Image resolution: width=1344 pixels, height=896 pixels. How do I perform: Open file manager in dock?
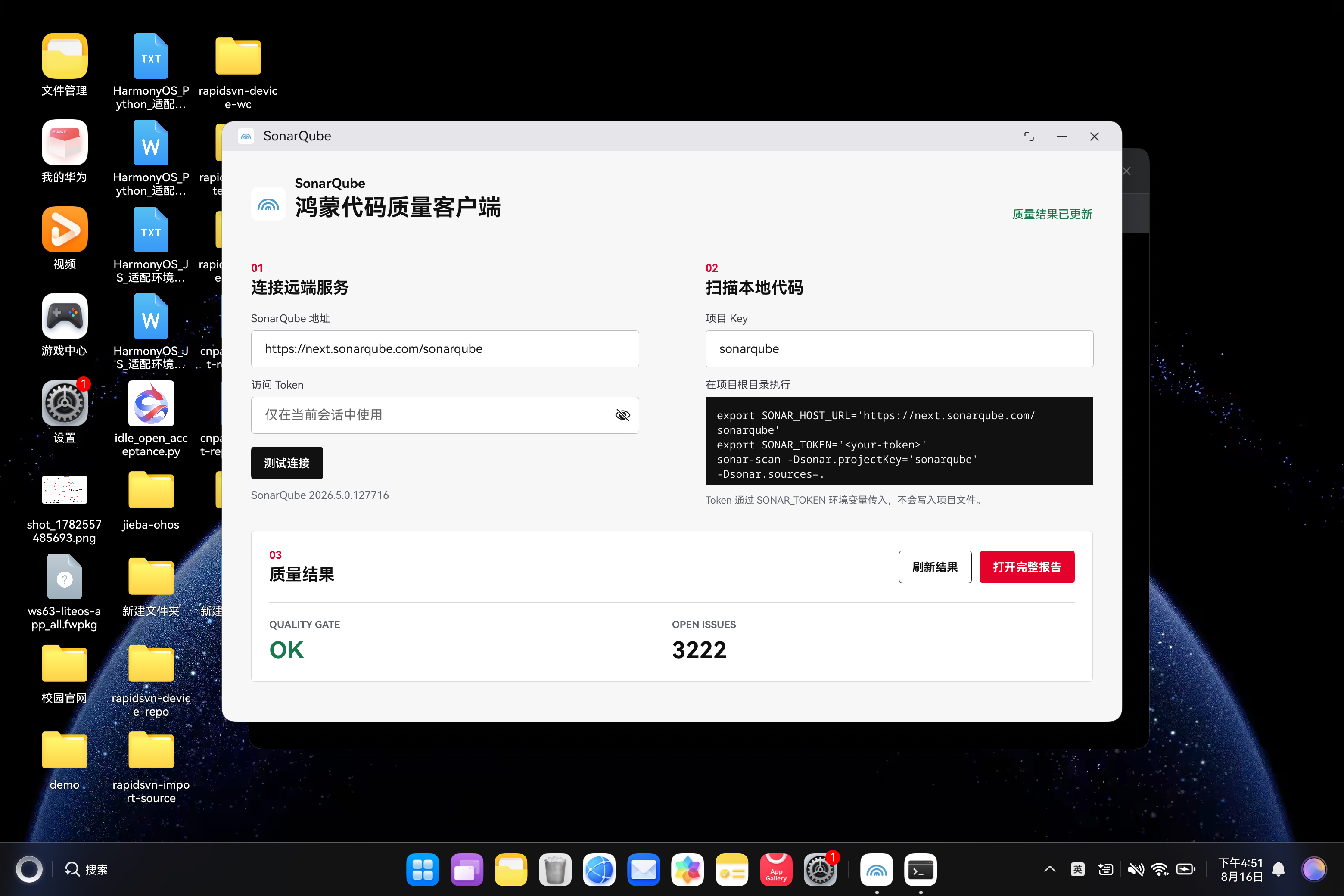(511, 870)
